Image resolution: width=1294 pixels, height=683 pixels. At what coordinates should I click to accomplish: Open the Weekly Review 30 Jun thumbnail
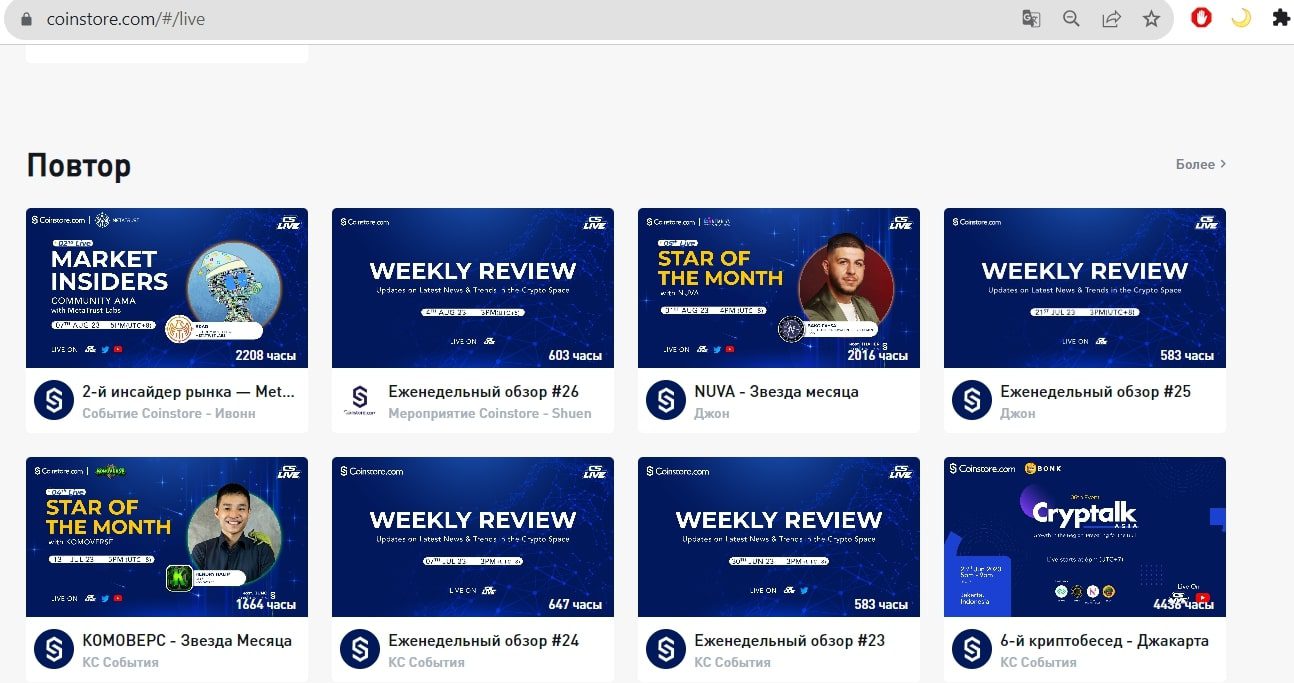click(779, 537)
